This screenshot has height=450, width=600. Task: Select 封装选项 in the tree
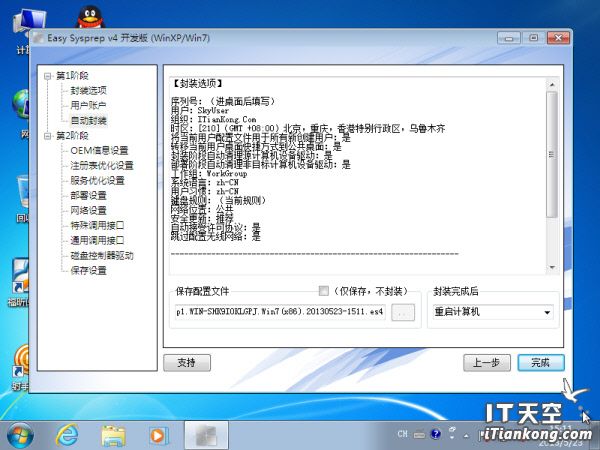click(x=88, y=91)
